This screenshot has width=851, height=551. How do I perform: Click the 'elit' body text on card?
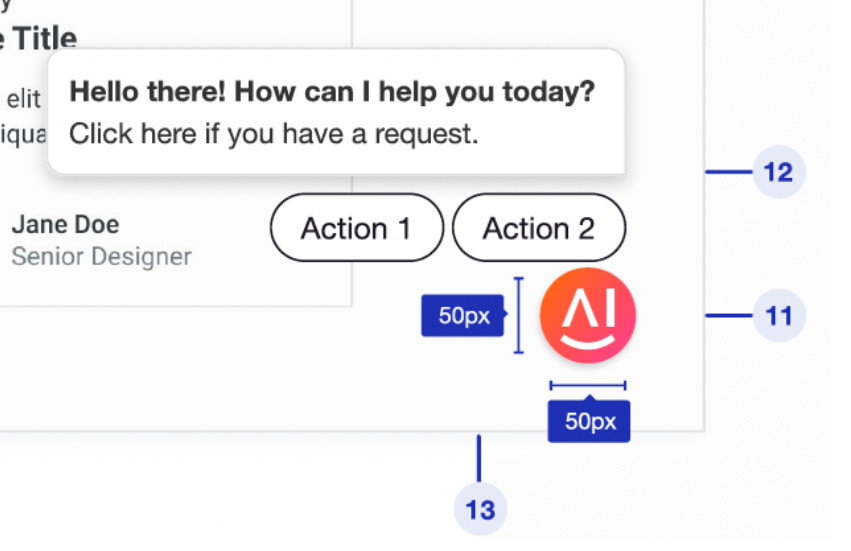point(23,100)
